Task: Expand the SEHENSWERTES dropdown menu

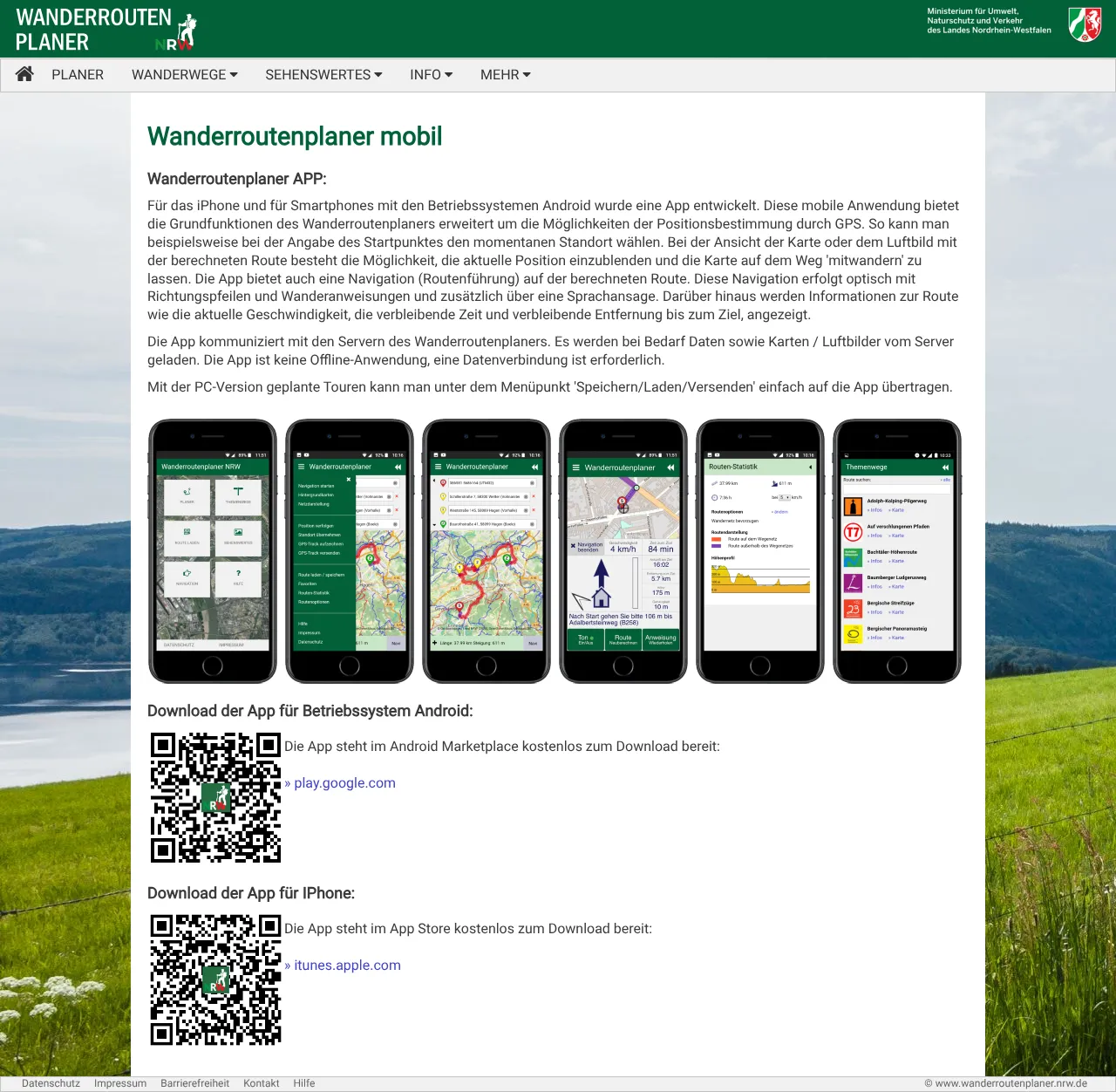Action: point(323,75)
